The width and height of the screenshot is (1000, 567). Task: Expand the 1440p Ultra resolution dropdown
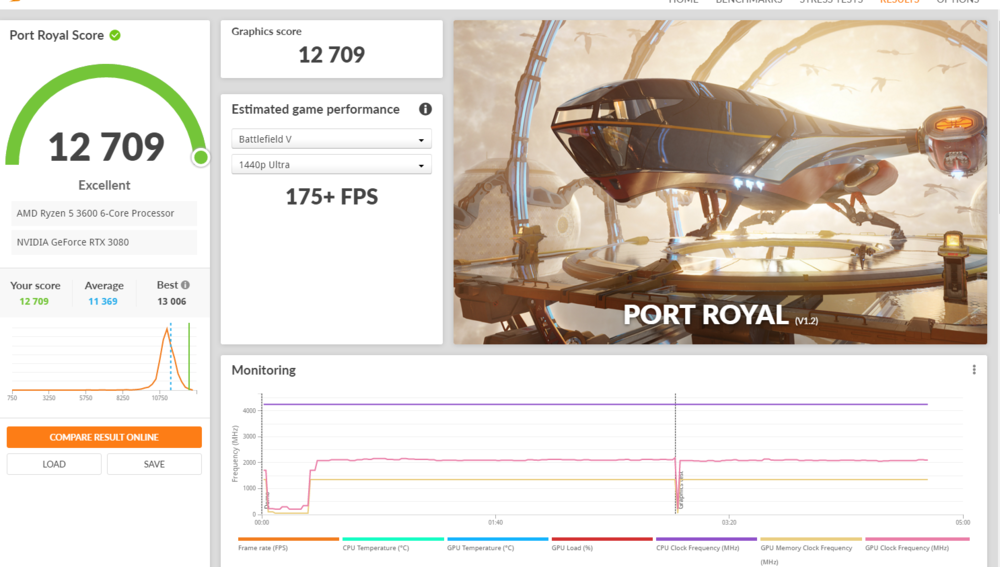(x=331, y=165)
